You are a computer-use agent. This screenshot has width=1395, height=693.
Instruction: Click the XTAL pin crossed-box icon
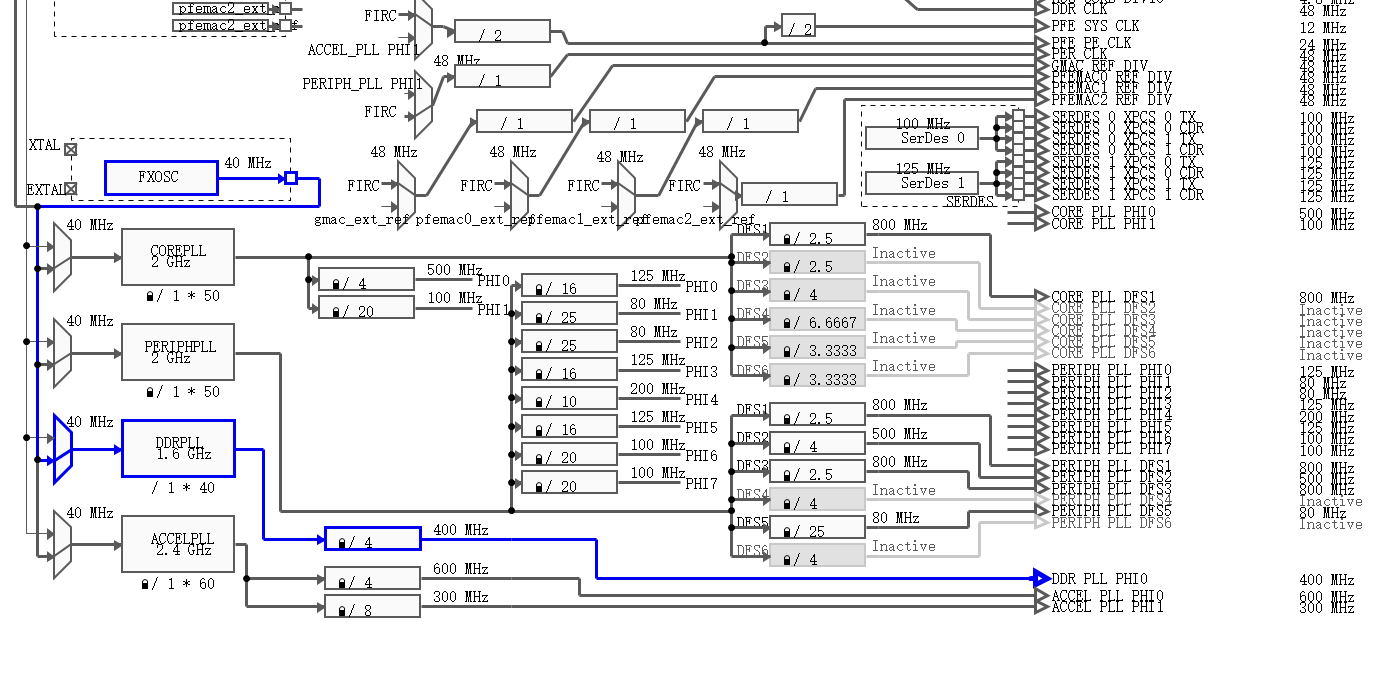pos(70,149)
